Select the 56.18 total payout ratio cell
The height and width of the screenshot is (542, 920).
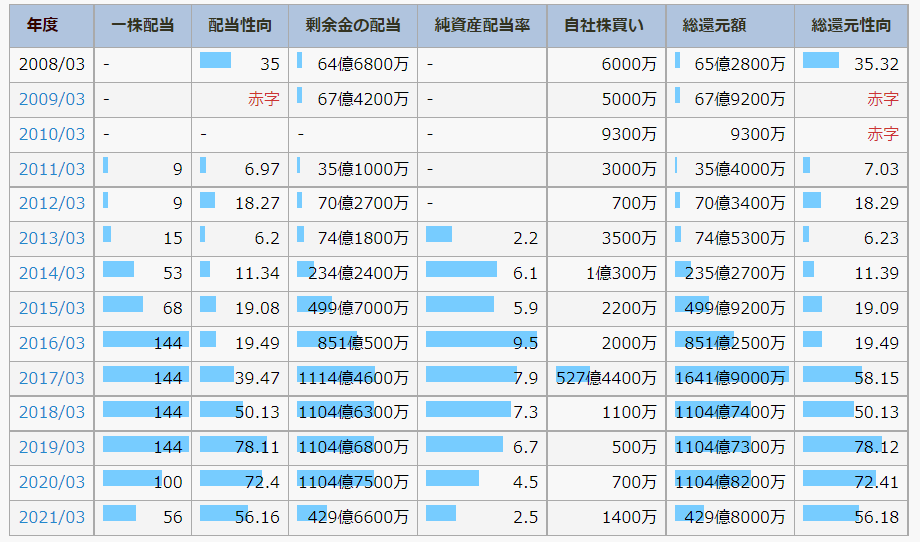(x=851, y=517)
